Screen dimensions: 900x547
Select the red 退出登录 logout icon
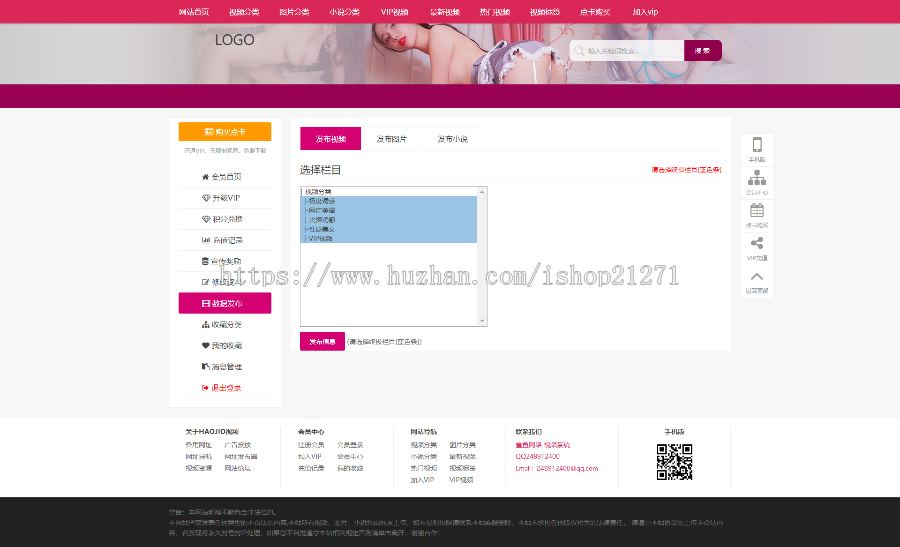[205, 387]
